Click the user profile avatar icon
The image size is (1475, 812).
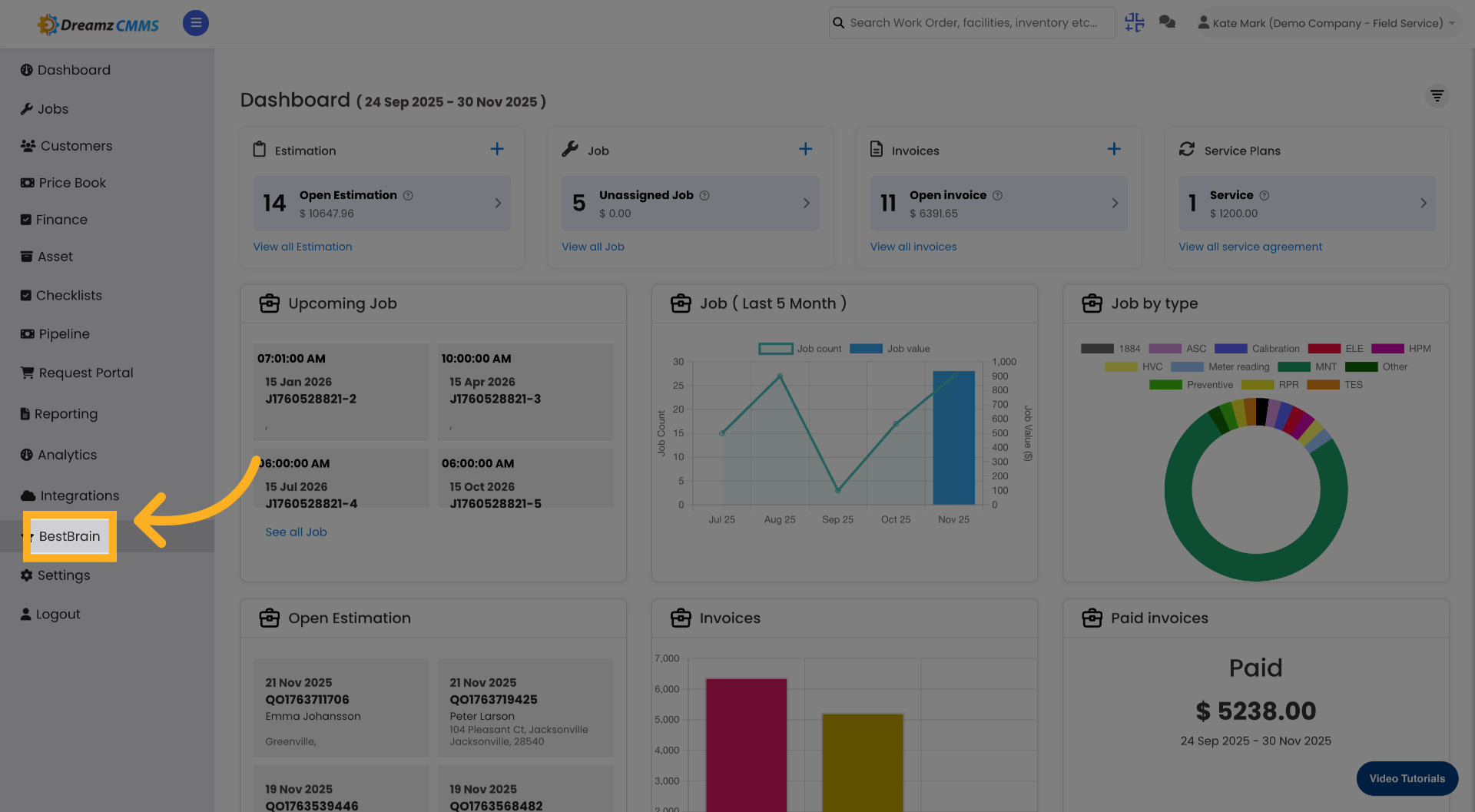1203,23
